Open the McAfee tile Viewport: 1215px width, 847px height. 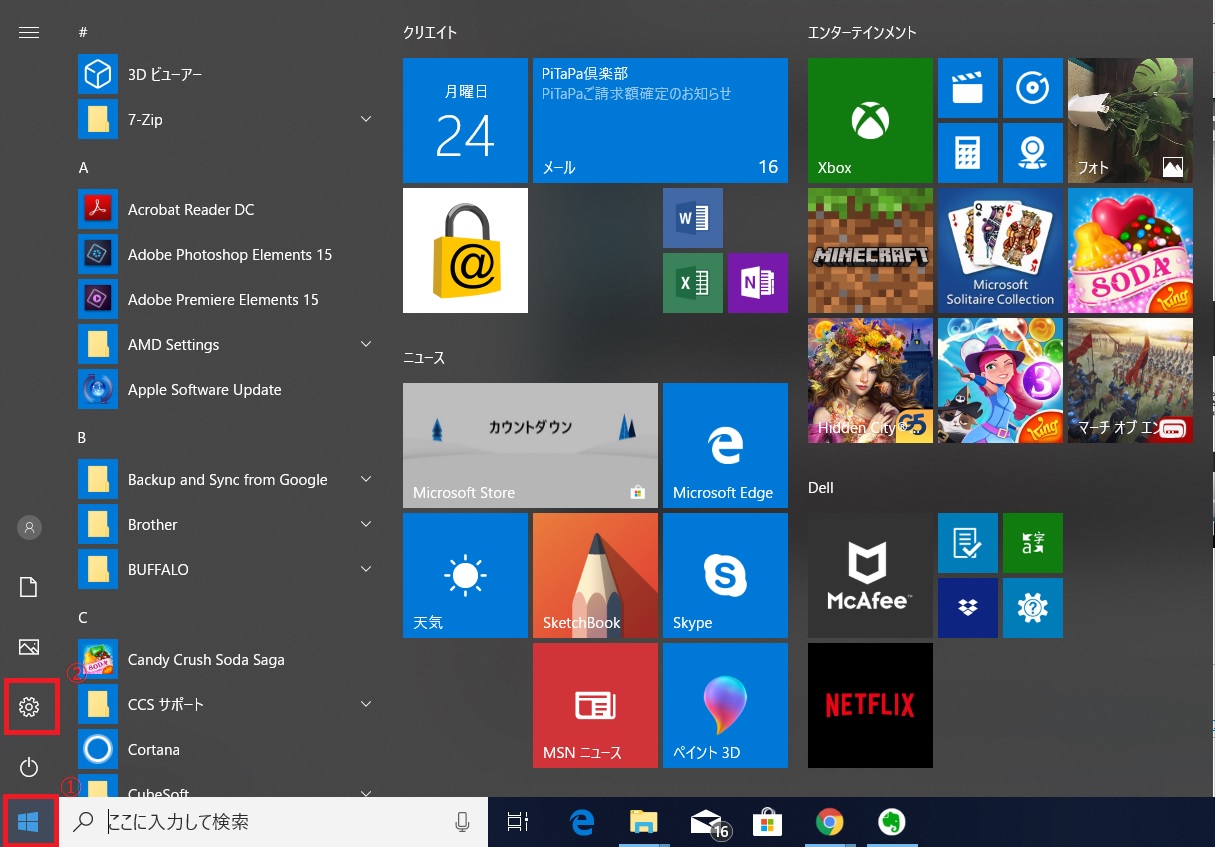[870, 575]
